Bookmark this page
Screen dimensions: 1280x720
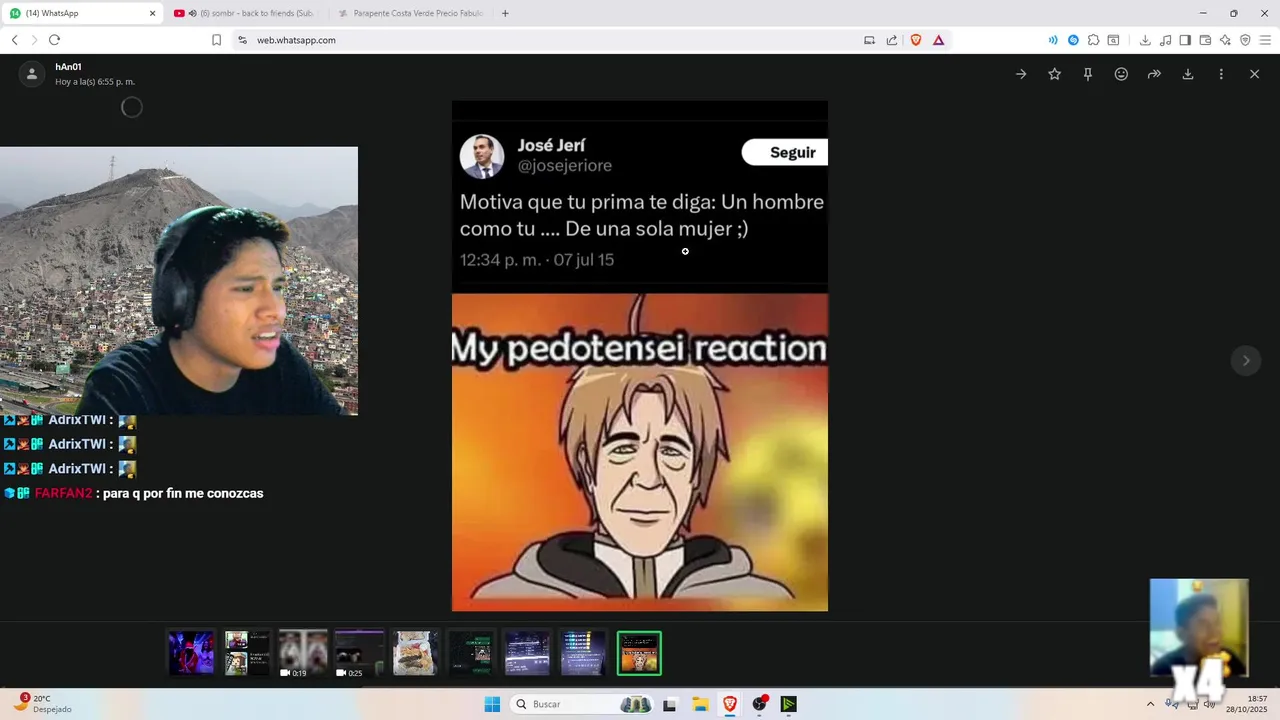coord(216,40)
